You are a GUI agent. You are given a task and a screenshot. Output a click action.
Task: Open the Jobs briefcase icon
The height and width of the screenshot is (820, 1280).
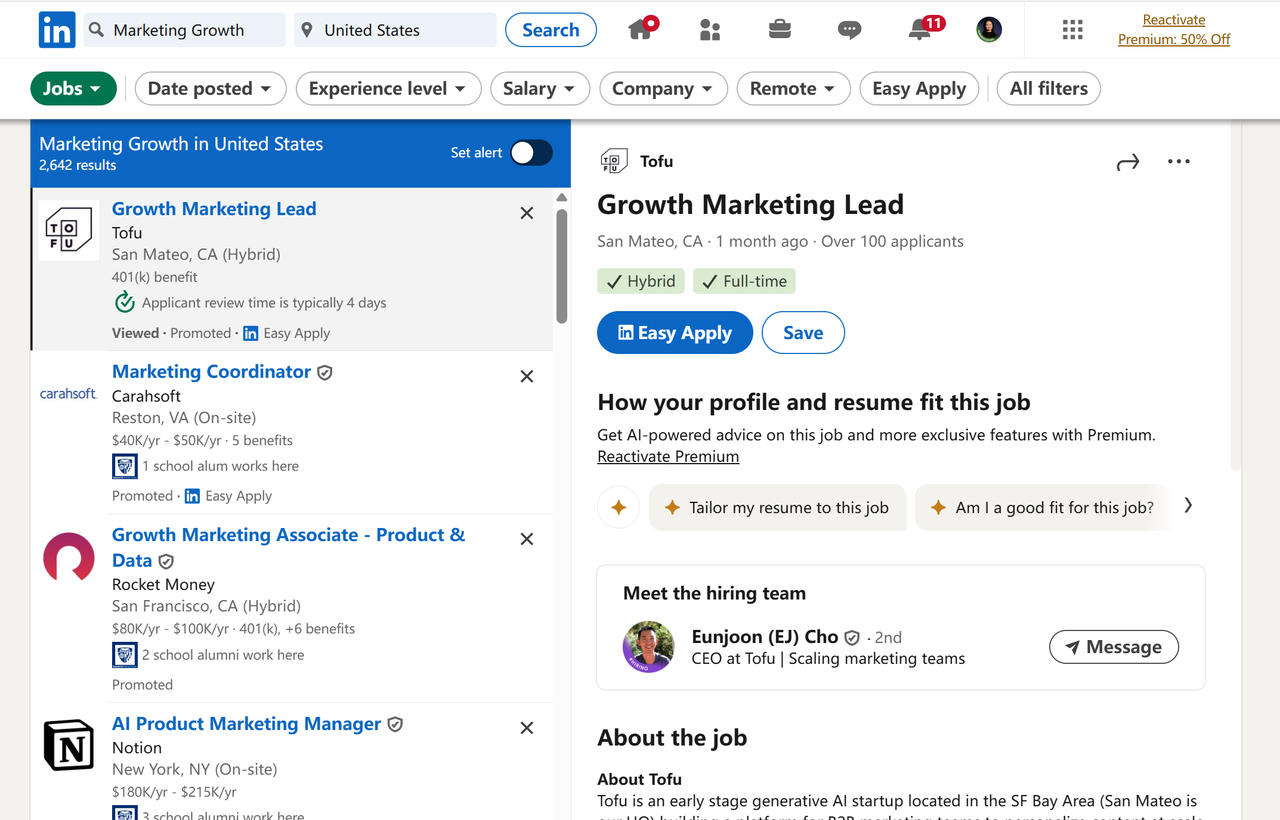pyautogui.click(x=780, y=30)
